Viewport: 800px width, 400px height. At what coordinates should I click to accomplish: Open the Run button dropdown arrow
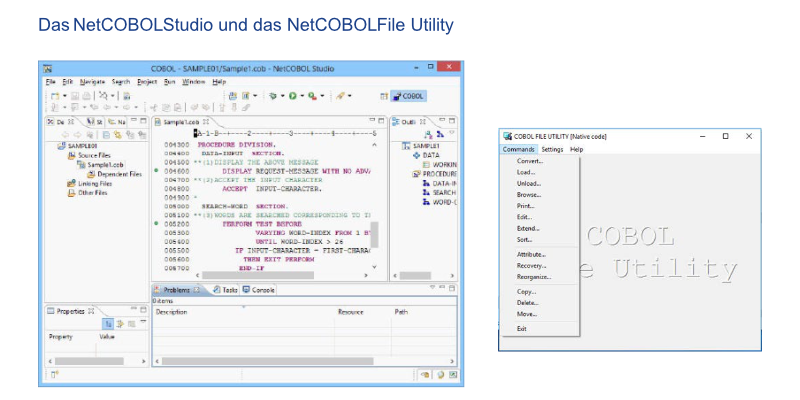(302, 96)
